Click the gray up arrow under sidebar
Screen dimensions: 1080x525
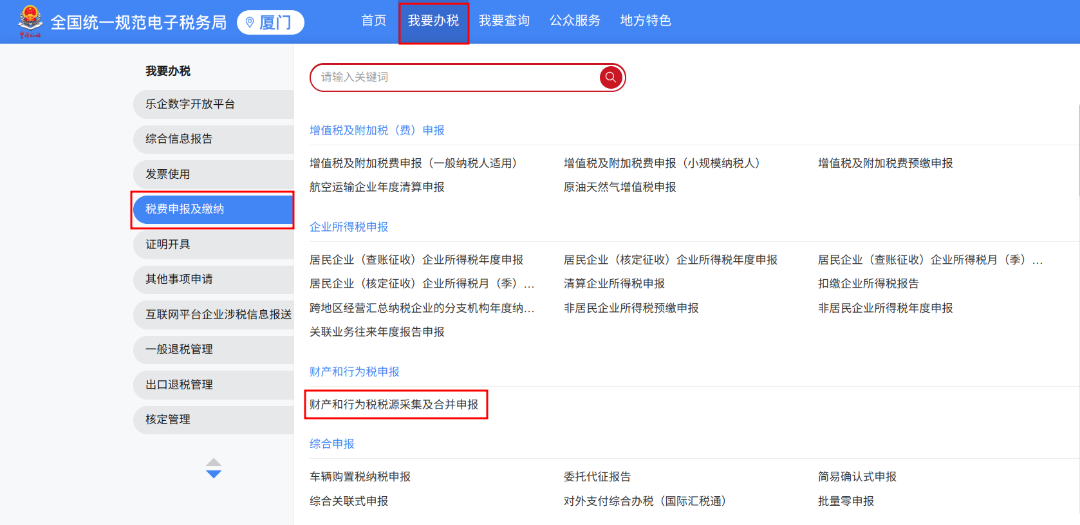coord(214,462)
